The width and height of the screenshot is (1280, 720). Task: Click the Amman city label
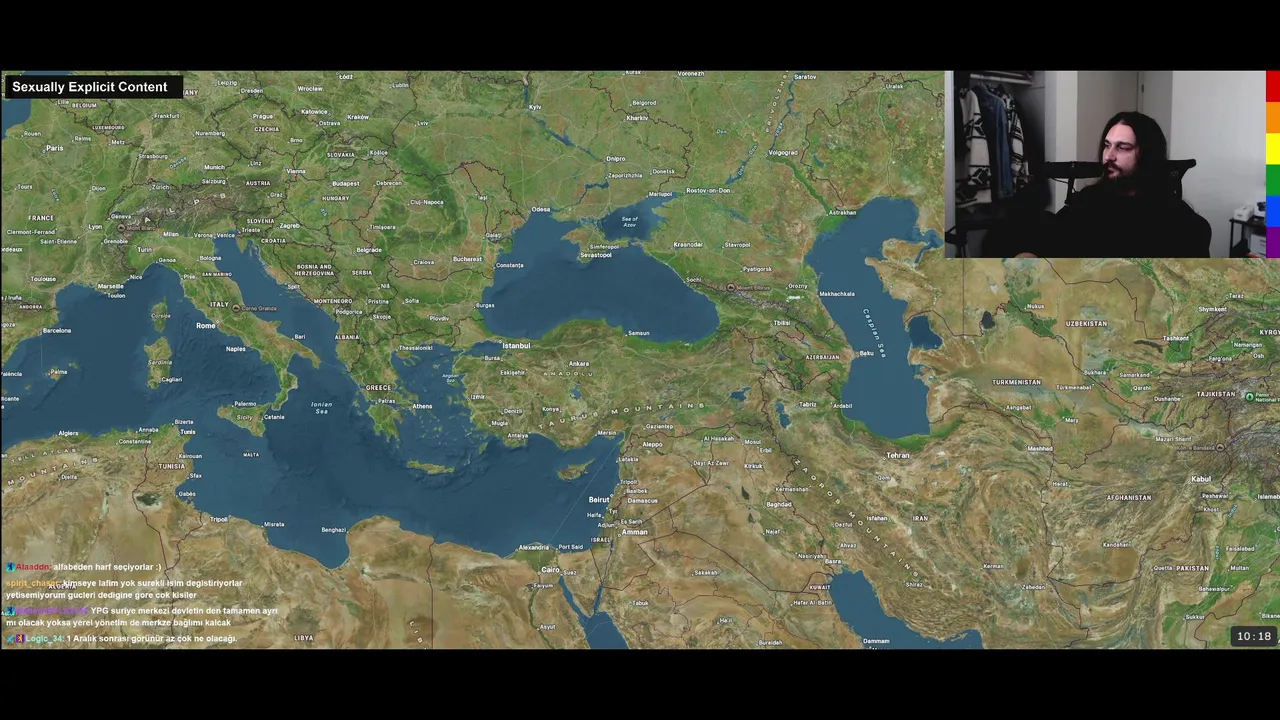point(635,532)
